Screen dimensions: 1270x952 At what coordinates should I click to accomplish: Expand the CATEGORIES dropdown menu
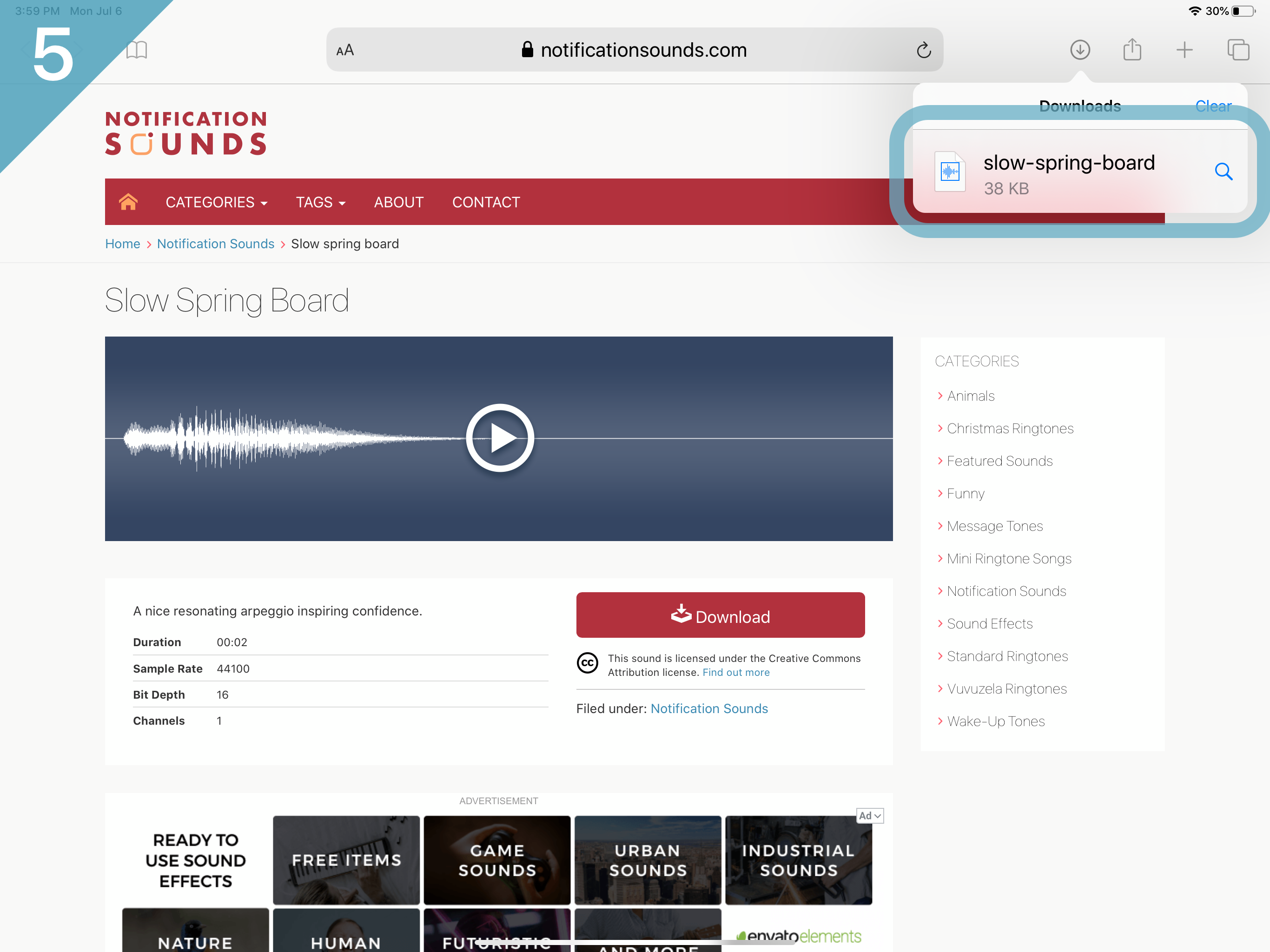pyautogui.click(x=216, y=202)
